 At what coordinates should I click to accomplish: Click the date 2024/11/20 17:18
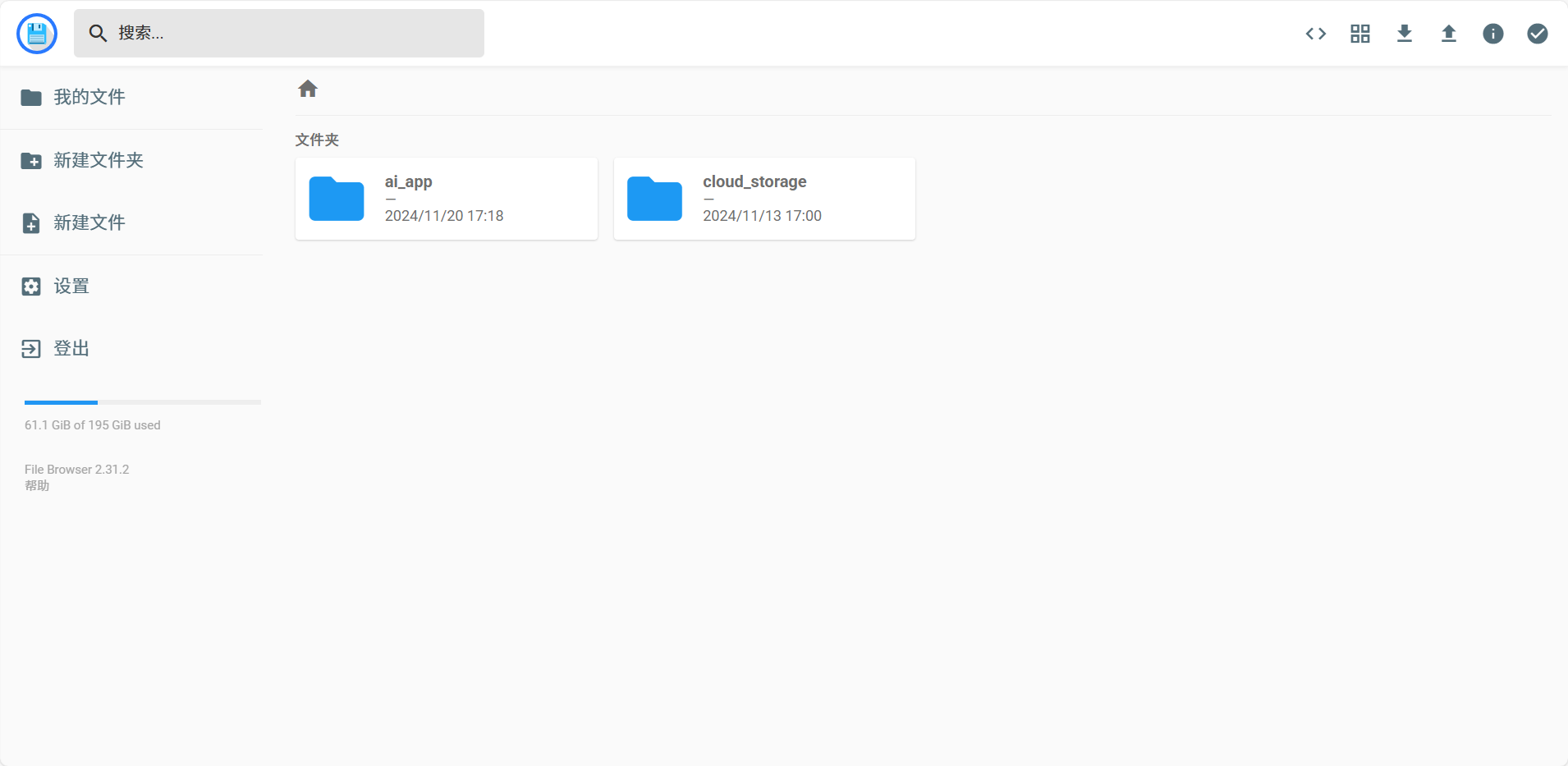click(x=444, y=216)
